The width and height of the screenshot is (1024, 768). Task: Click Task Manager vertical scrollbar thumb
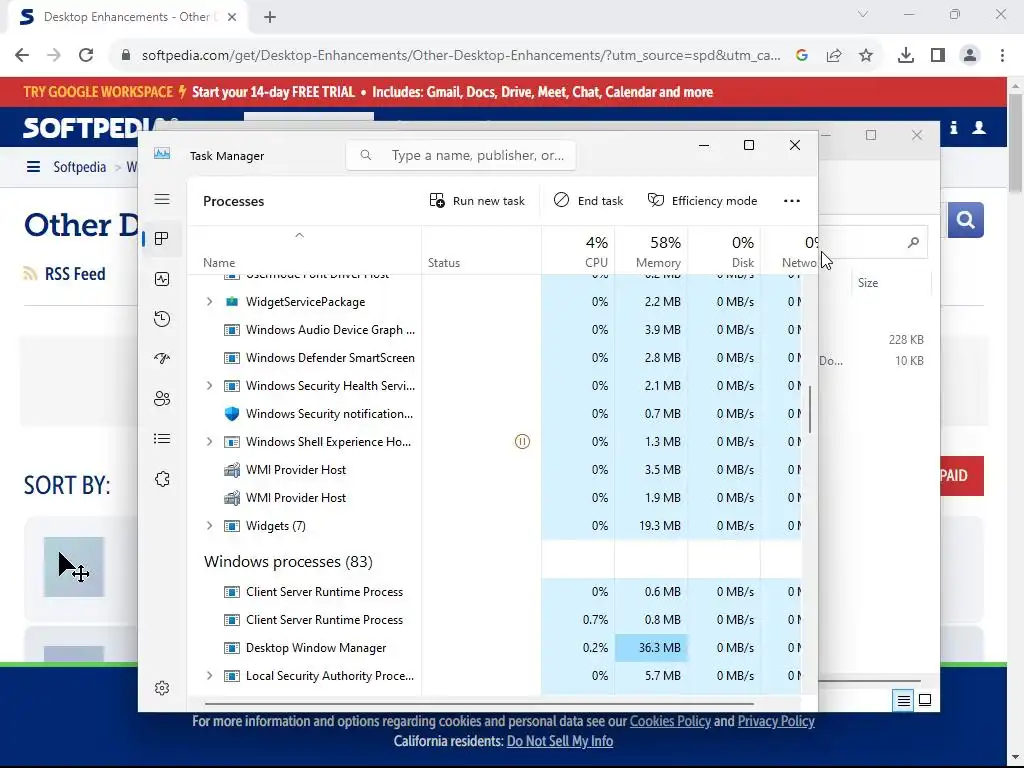tap(810, 409)
